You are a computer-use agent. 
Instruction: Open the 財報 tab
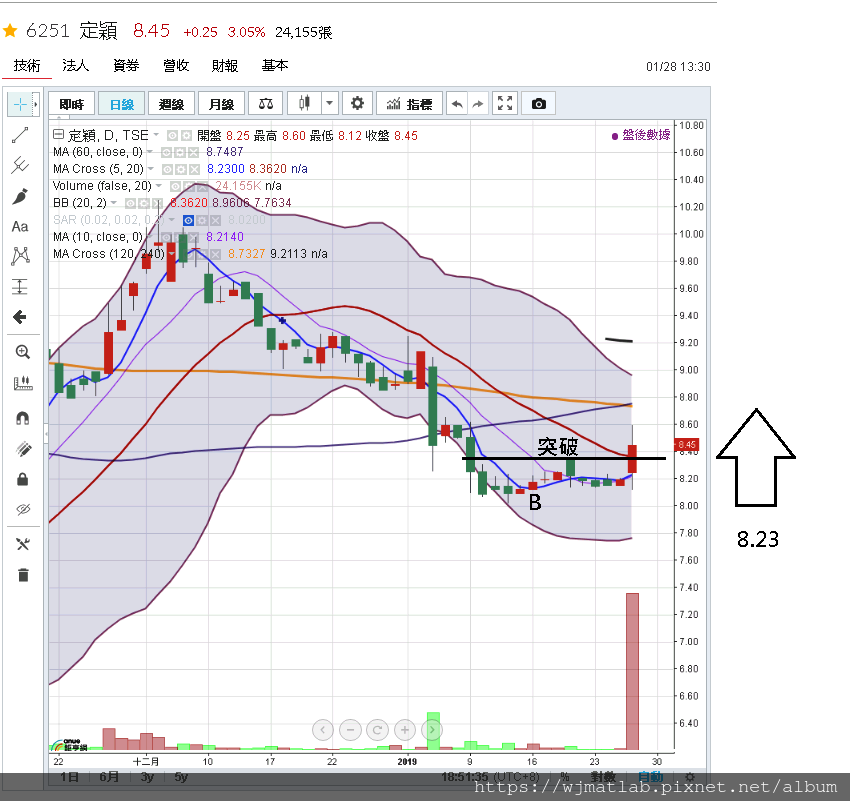pos(225,66)
